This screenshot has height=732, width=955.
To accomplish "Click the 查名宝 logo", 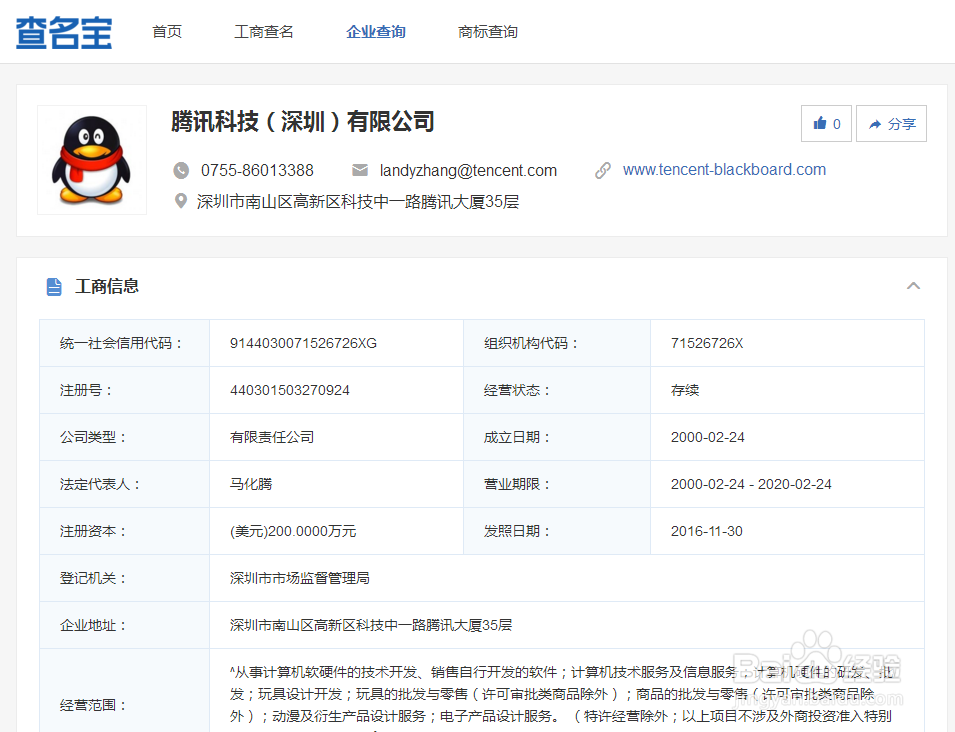I will (62, 31).
